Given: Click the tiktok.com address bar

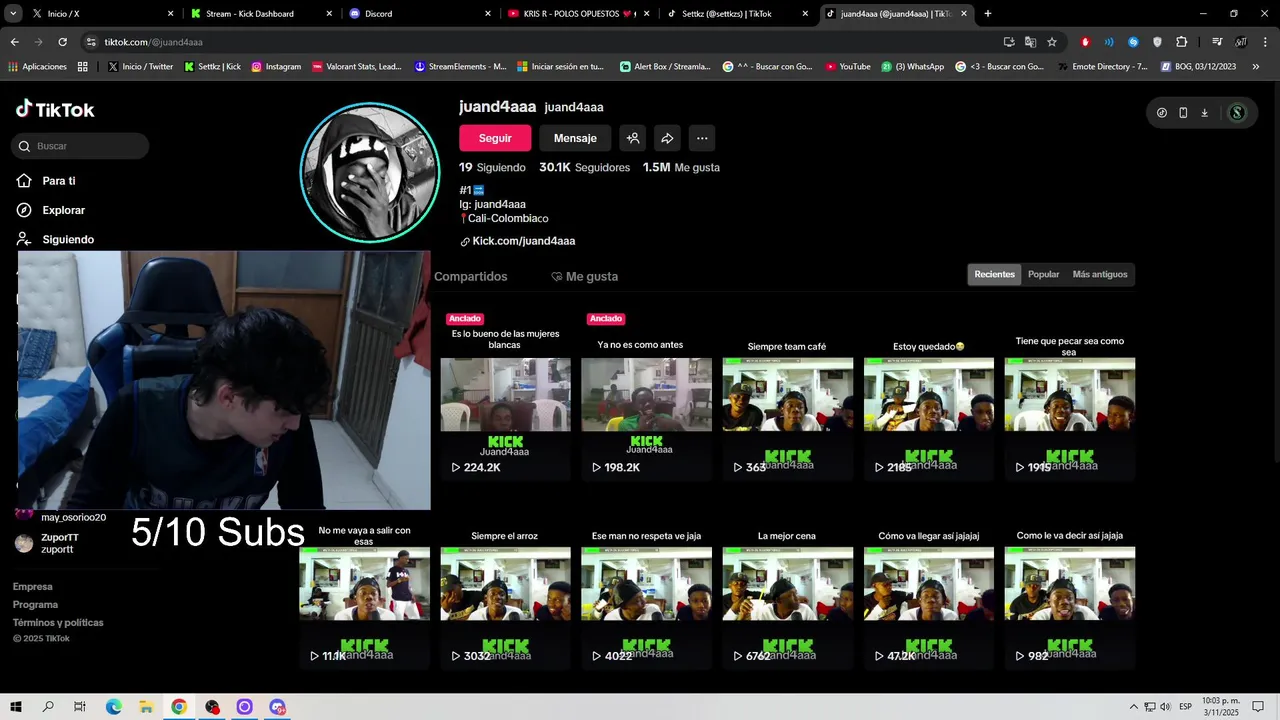Looking at the screenshot, I should (x=540, y=42).
